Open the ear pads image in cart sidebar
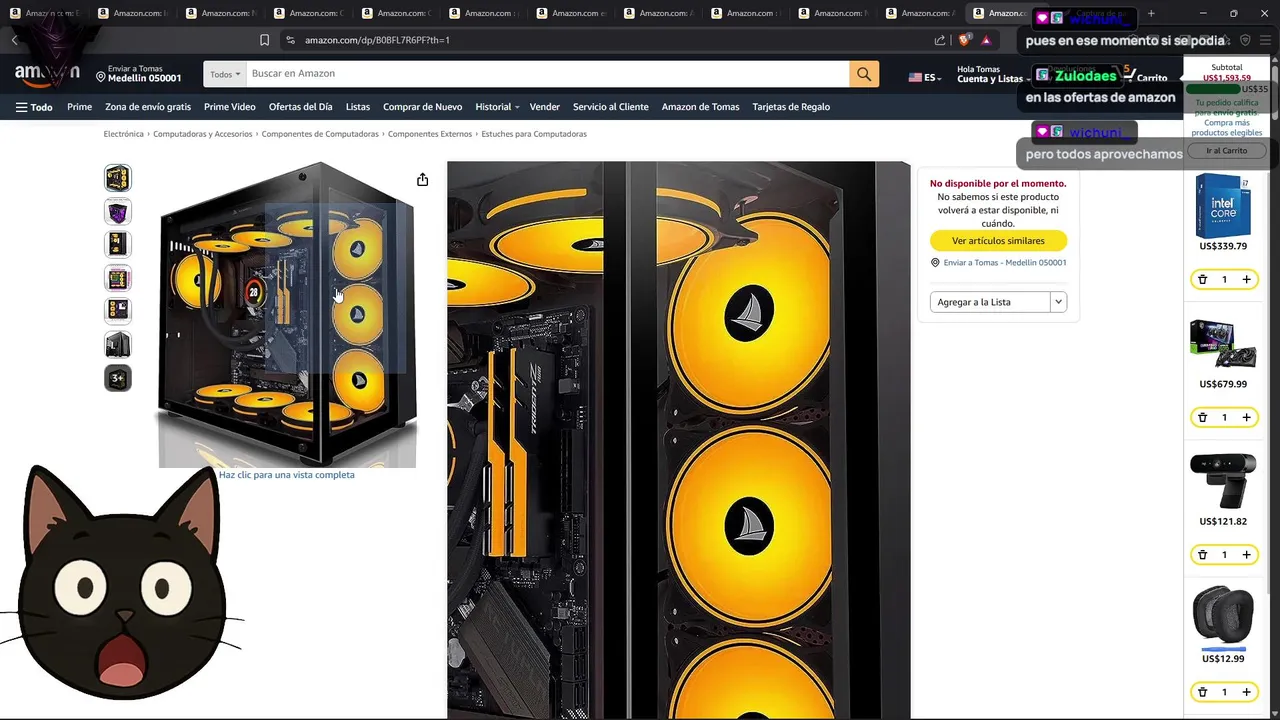 (1223, 615)
